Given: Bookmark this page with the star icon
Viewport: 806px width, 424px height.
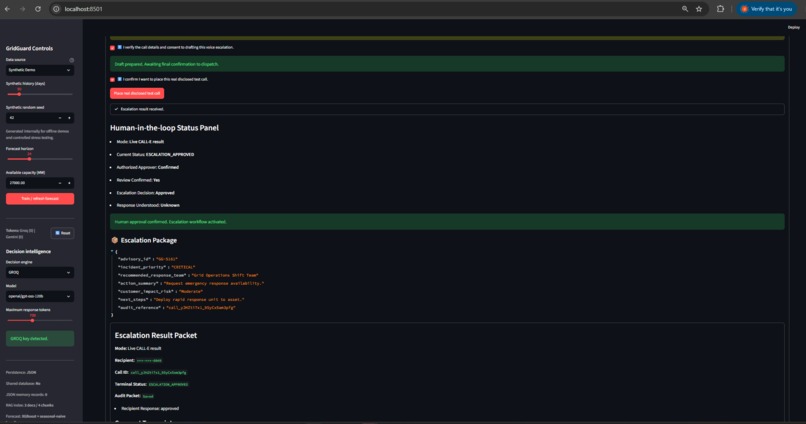Looking at the screenshot, I should 699,9.
